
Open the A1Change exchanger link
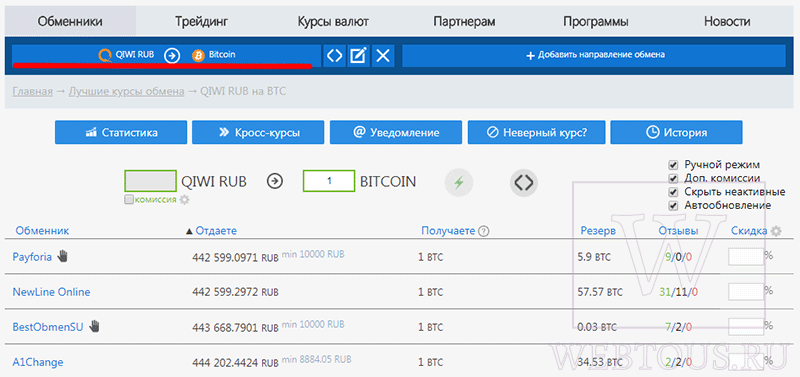pos(38,362)
